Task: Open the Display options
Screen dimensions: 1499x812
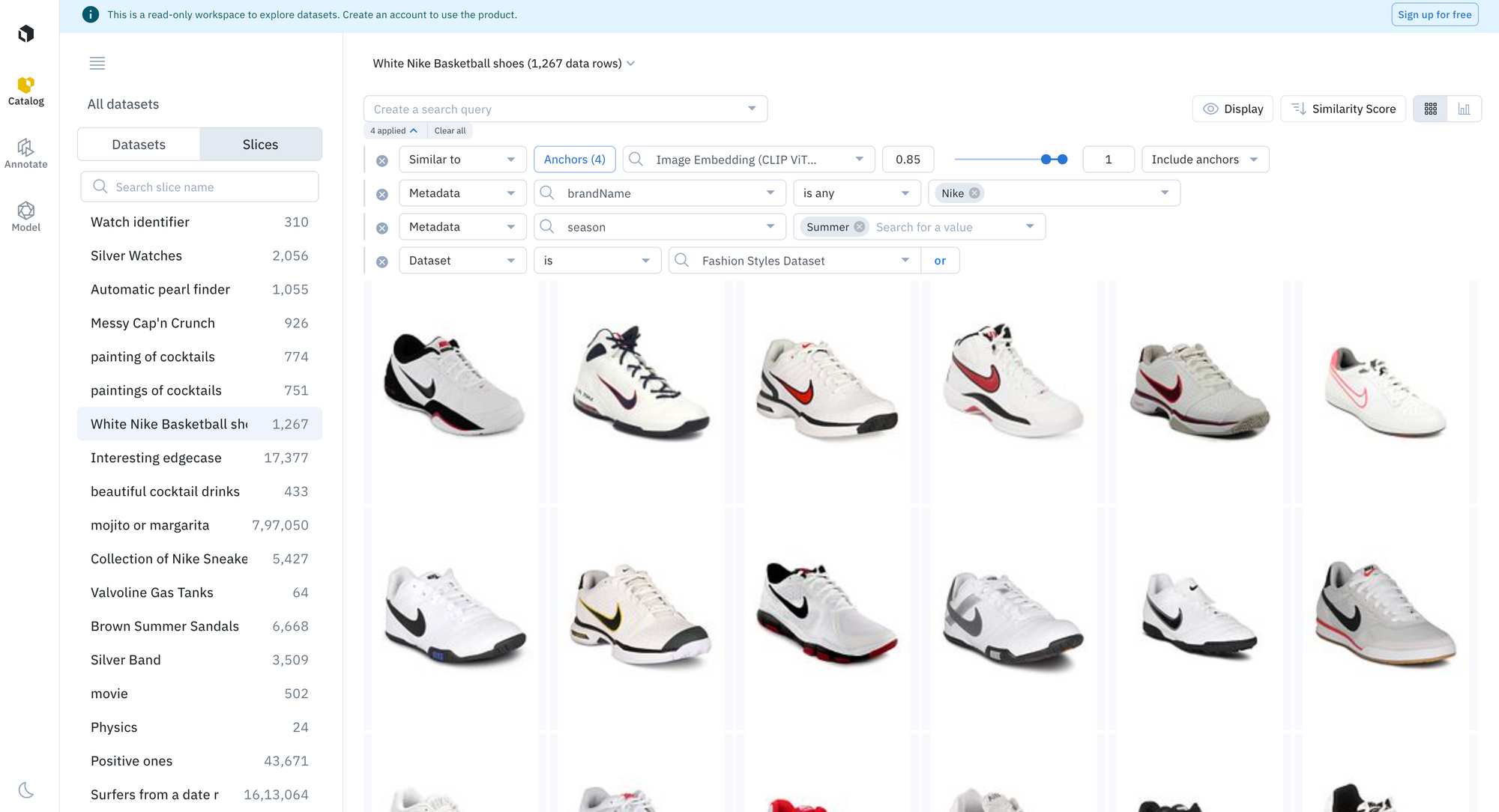Action: [x=1233, y=109]
